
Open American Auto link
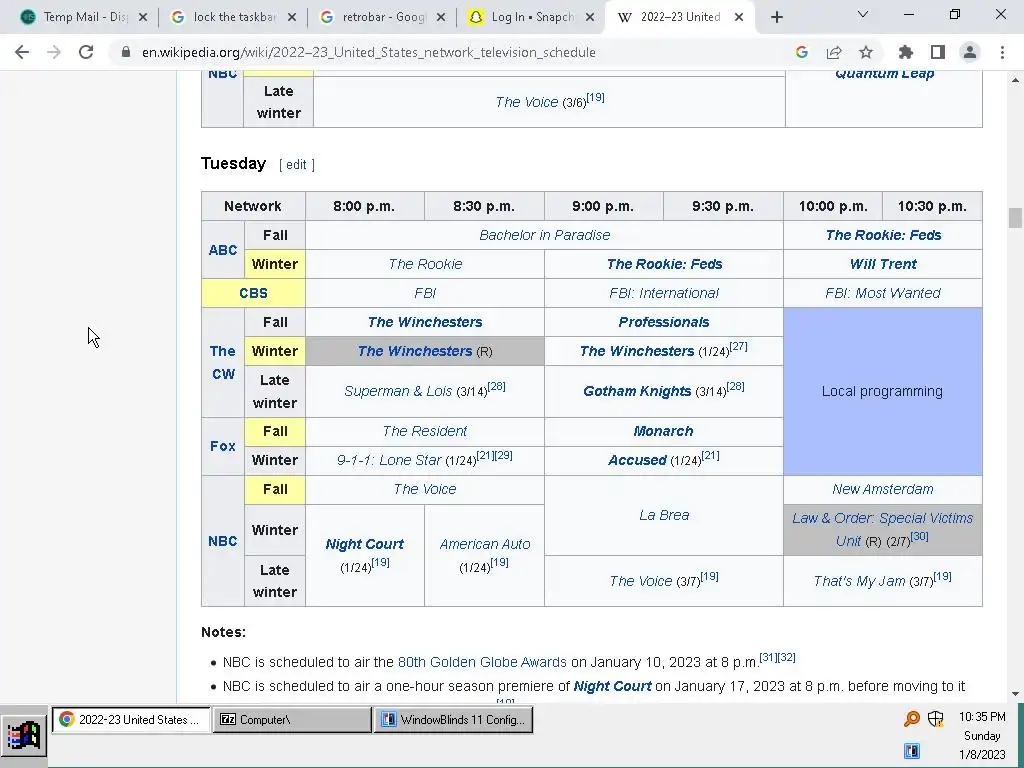coord(485,544)
